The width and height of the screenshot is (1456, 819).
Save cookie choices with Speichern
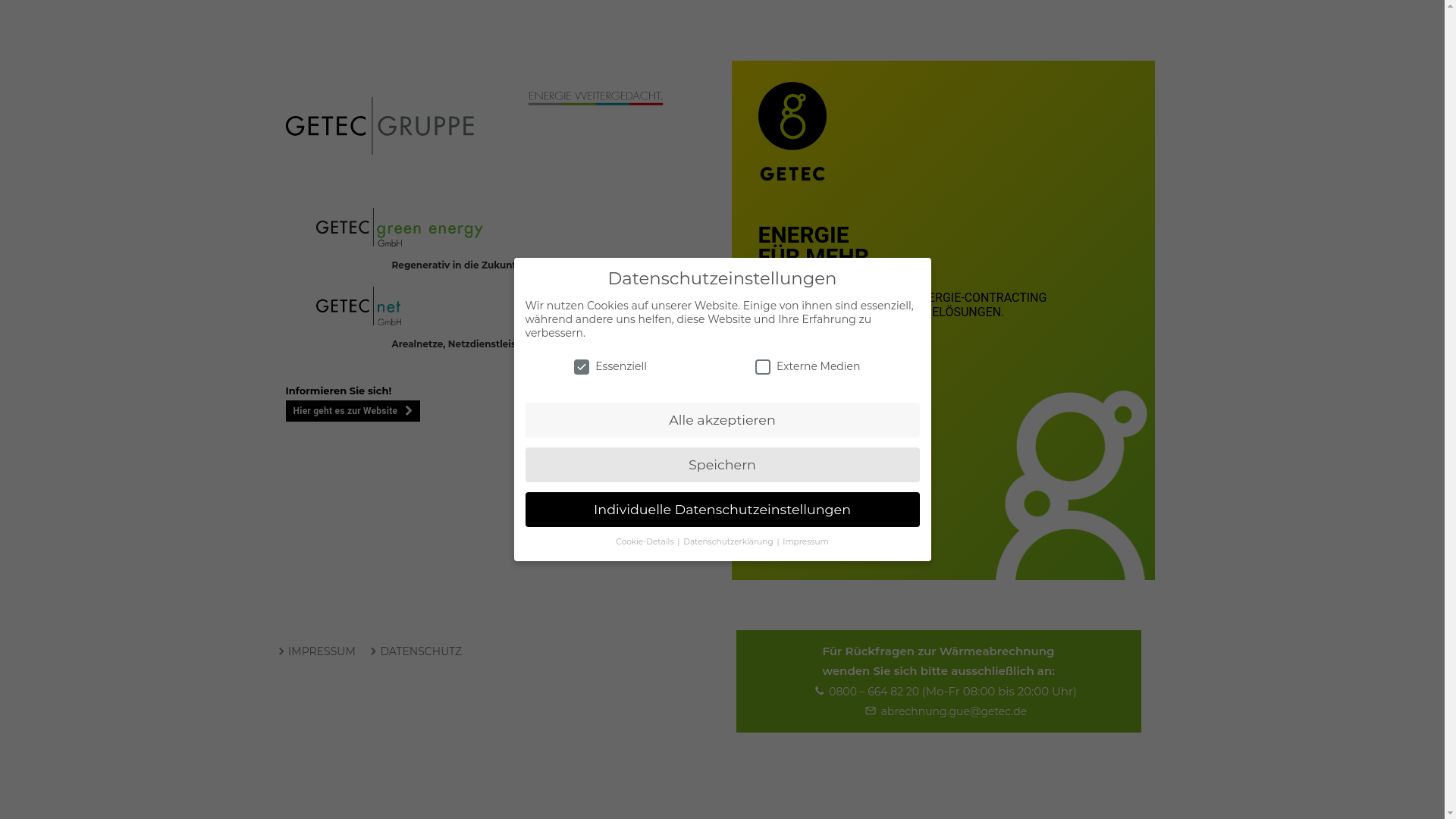coord(722,465)
